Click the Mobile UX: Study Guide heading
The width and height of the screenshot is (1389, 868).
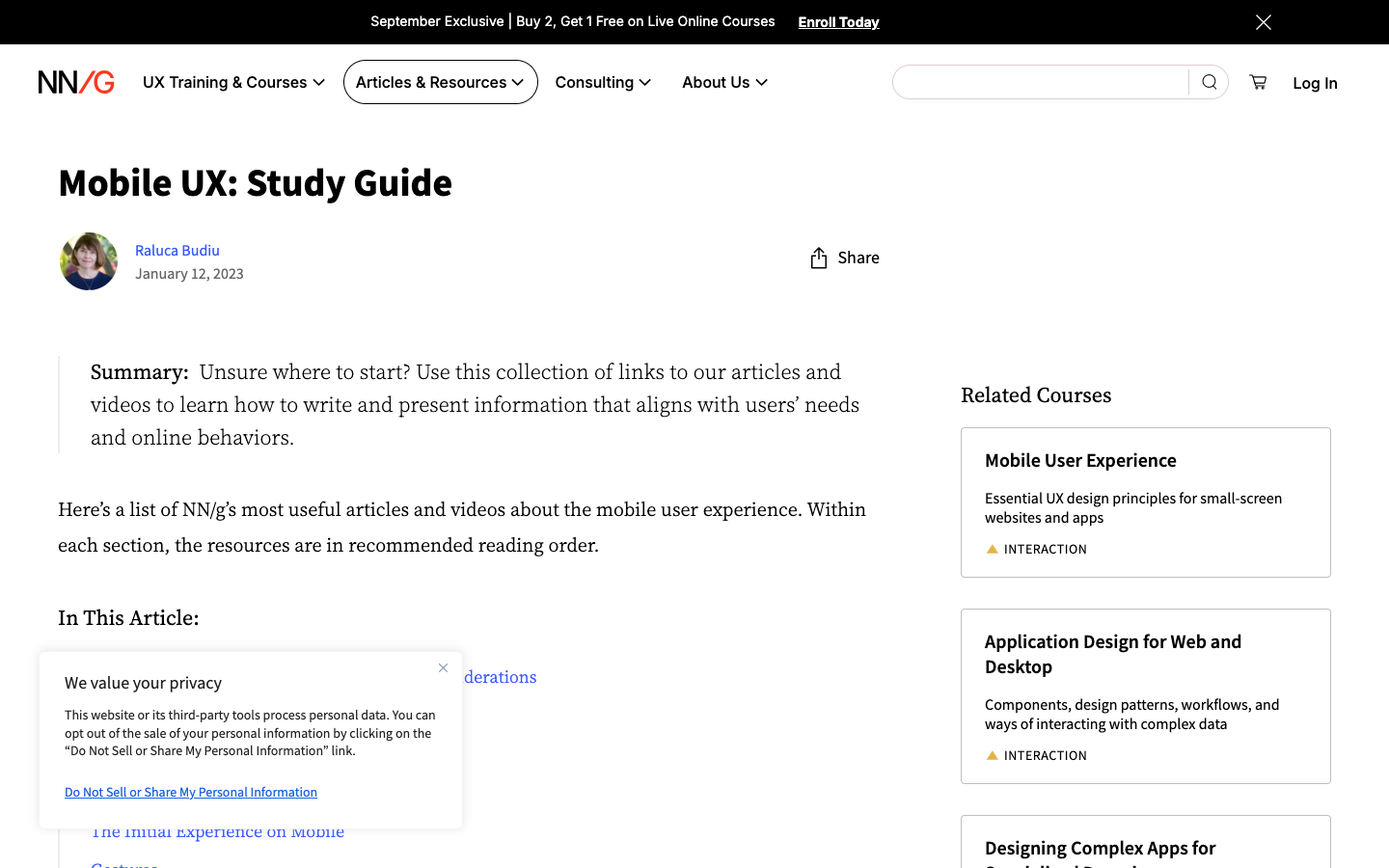[255, 182]
